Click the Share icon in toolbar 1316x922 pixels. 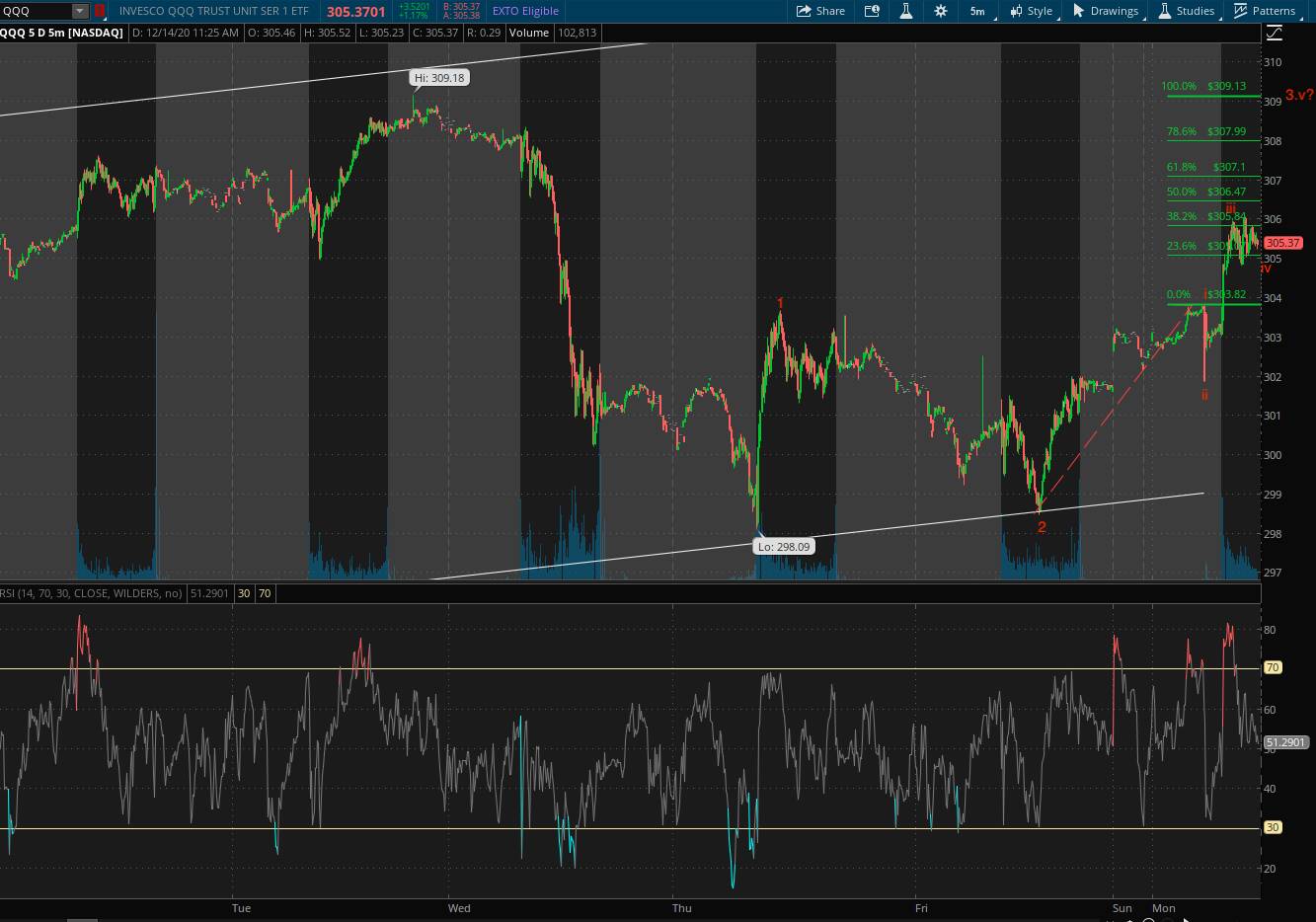804,11
